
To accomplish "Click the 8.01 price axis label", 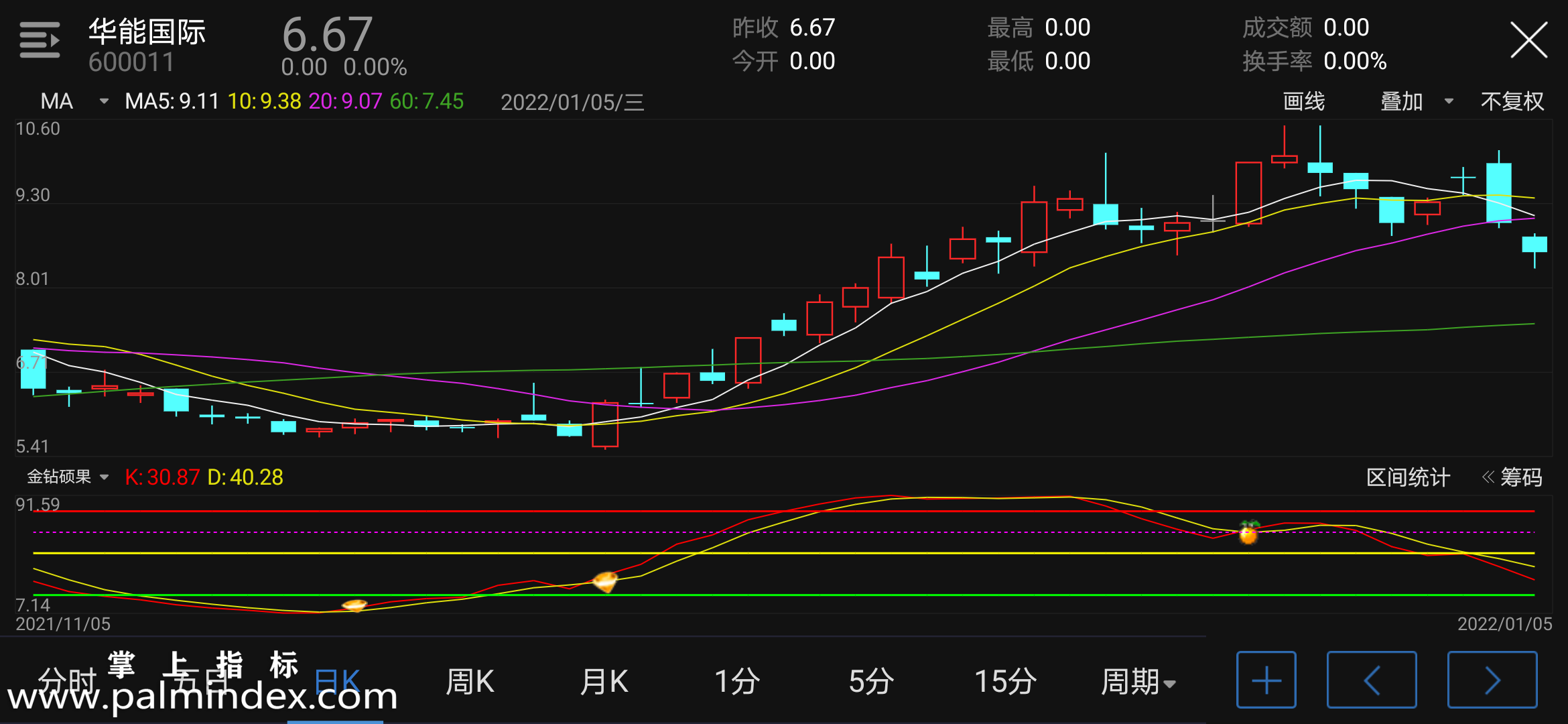I will 32,279.
